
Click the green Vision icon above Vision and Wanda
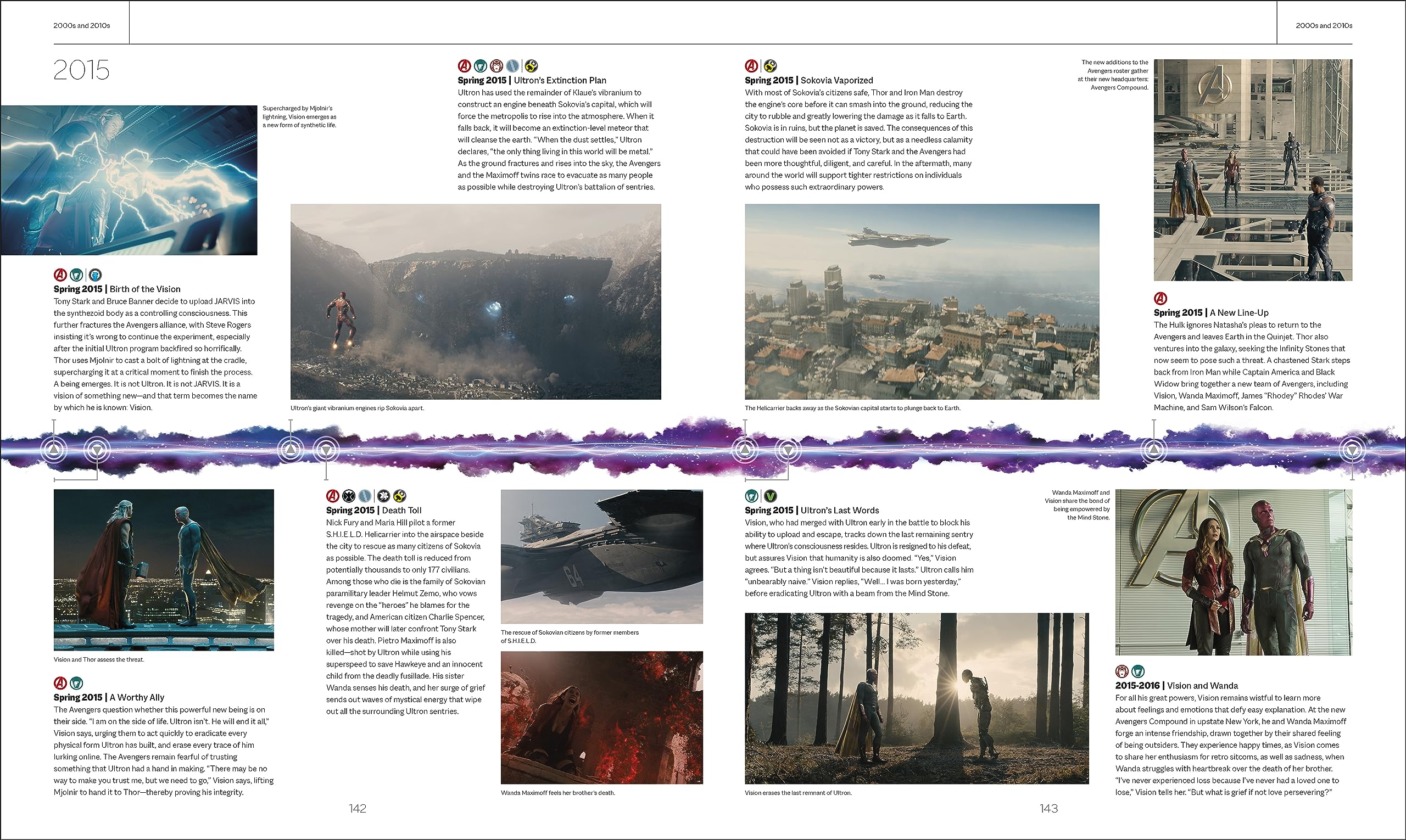(x=1138, y=671)
